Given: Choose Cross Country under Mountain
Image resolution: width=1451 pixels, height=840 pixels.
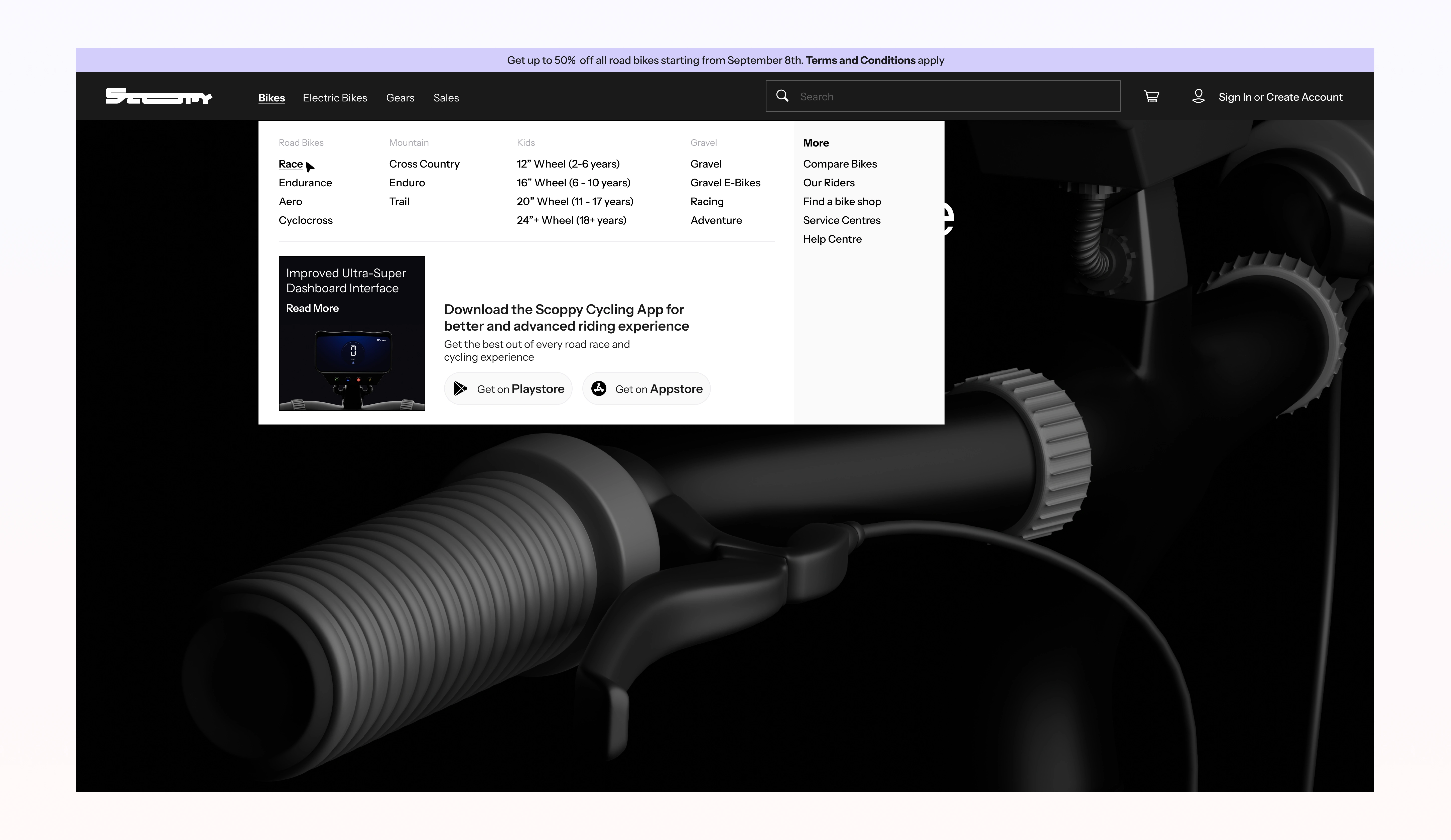Looking at the screenshot, I should pyautogui.click(x=424, y=164).
